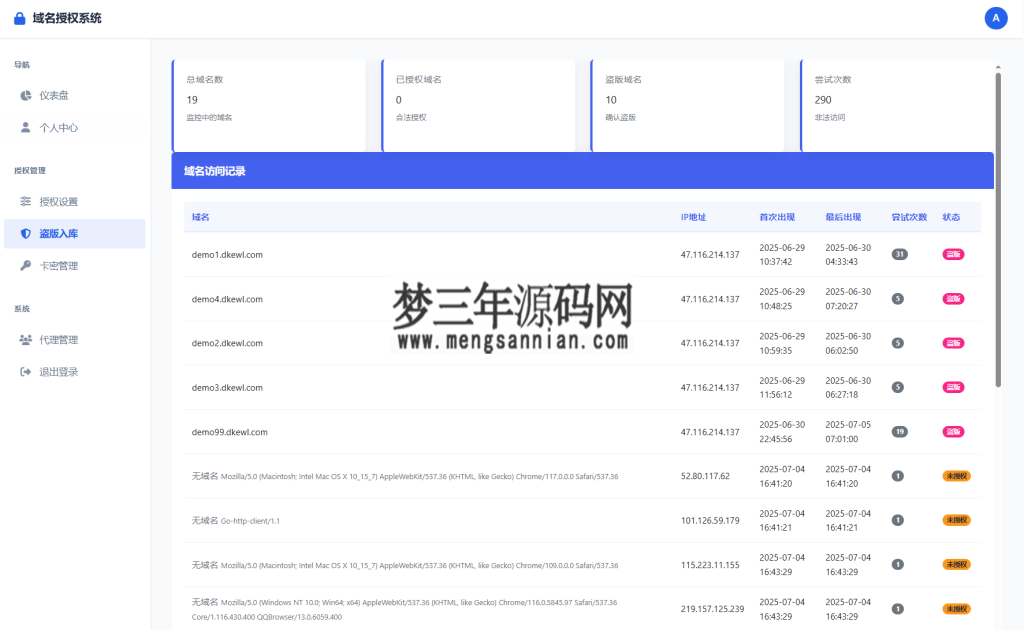Click the 盗版 badge on demo1.dkewl.com row

[x=955, y=254]
